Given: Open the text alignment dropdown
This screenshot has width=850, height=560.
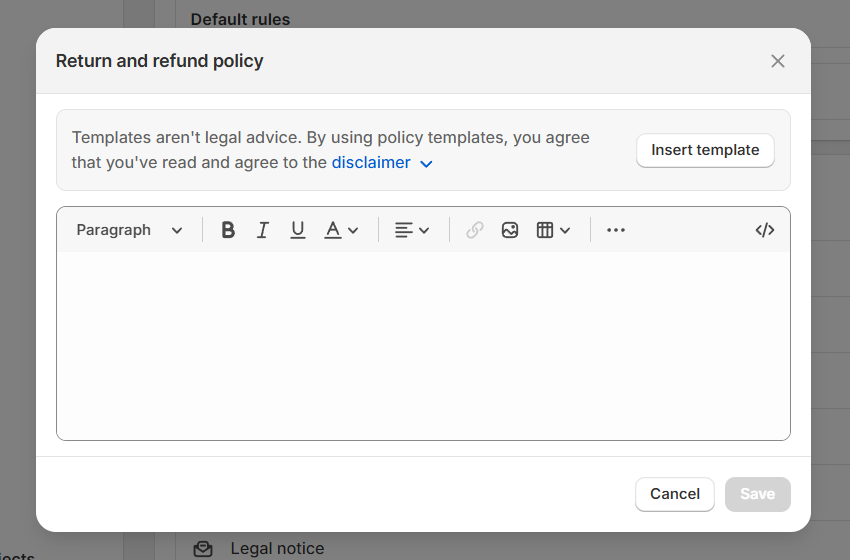Looking at the screenshot, I should pyautogui.click(x=412, y=230).
